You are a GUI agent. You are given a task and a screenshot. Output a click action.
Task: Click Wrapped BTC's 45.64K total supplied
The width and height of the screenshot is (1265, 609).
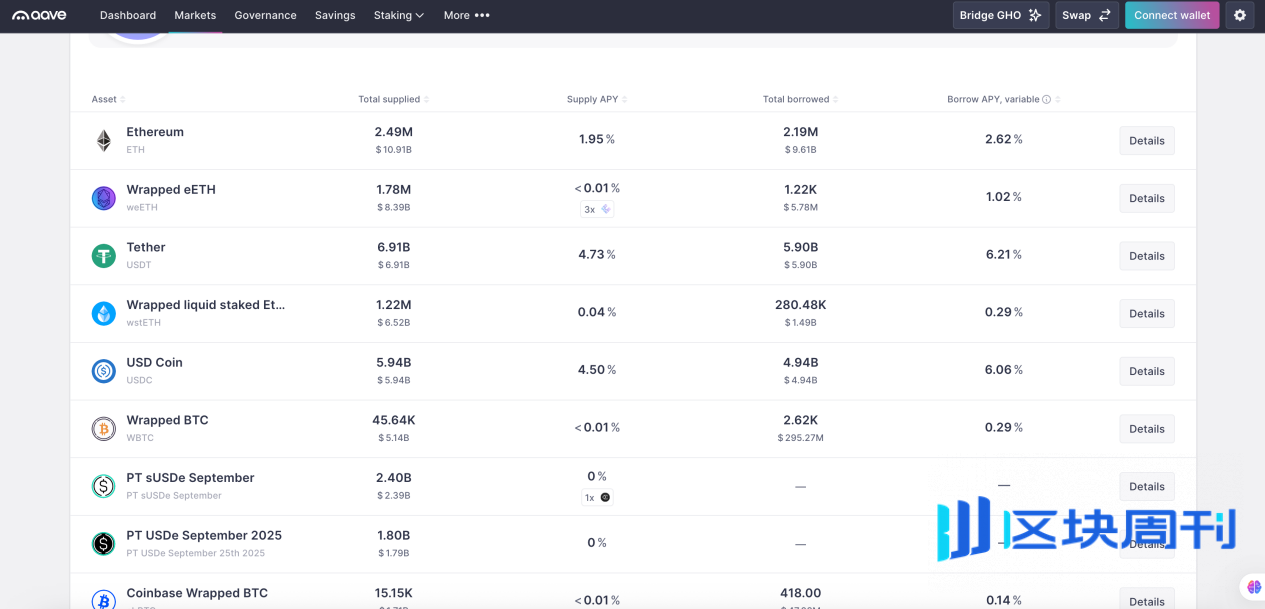[x=394, y=420]
